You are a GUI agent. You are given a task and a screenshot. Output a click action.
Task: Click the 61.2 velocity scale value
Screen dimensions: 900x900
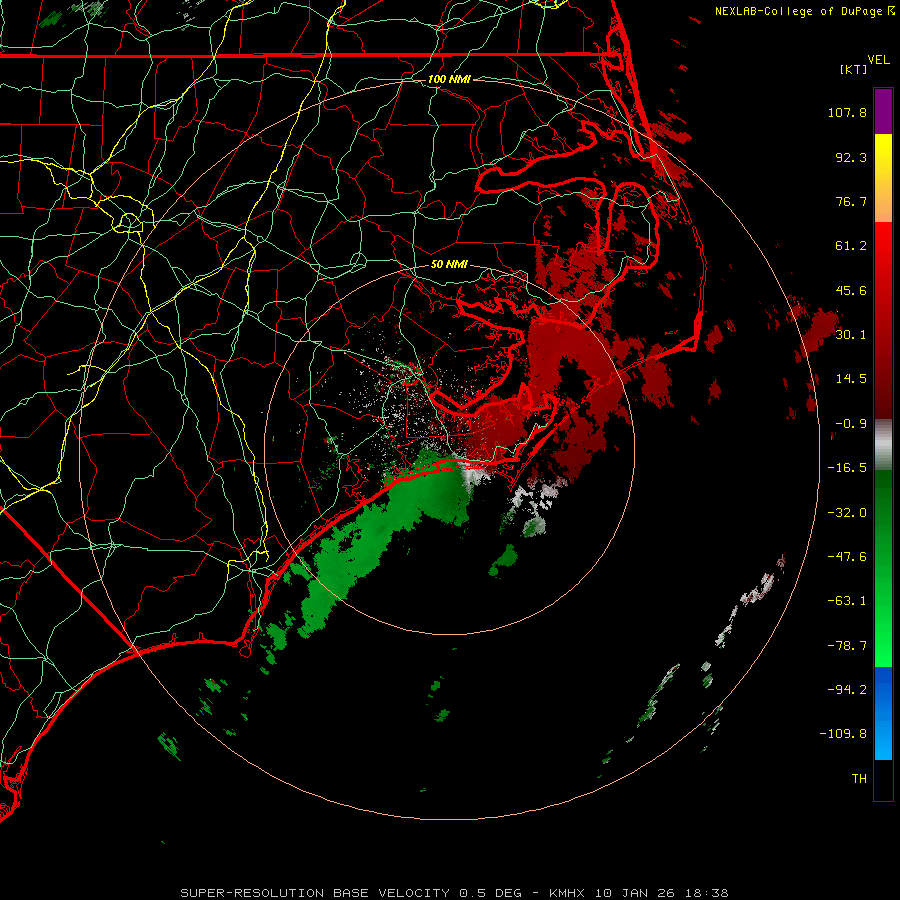851,246
